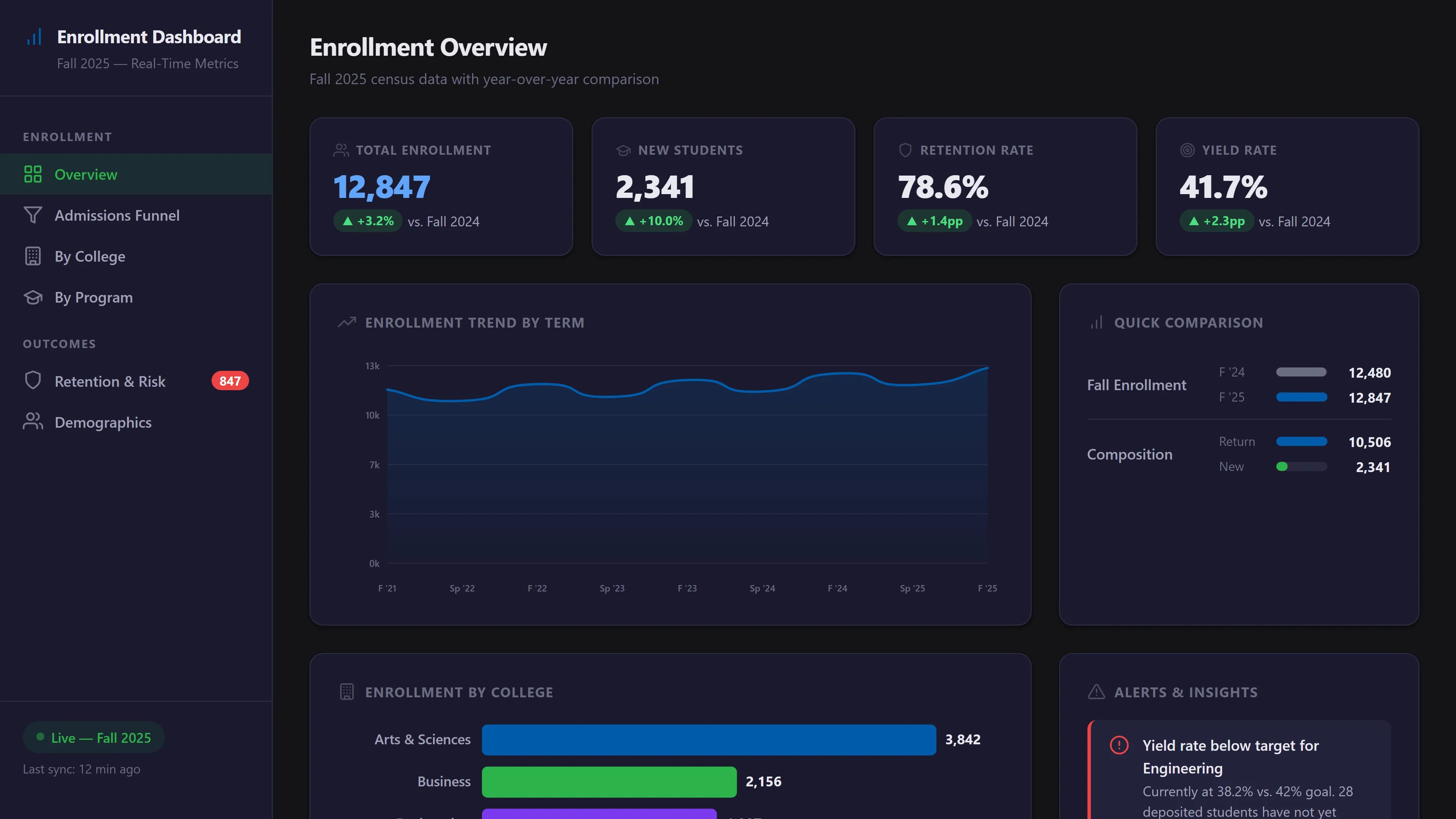The width and height of the screenshot is (1456, 819).
Task: Select the Overview grid icon
Action: (33, 175)
